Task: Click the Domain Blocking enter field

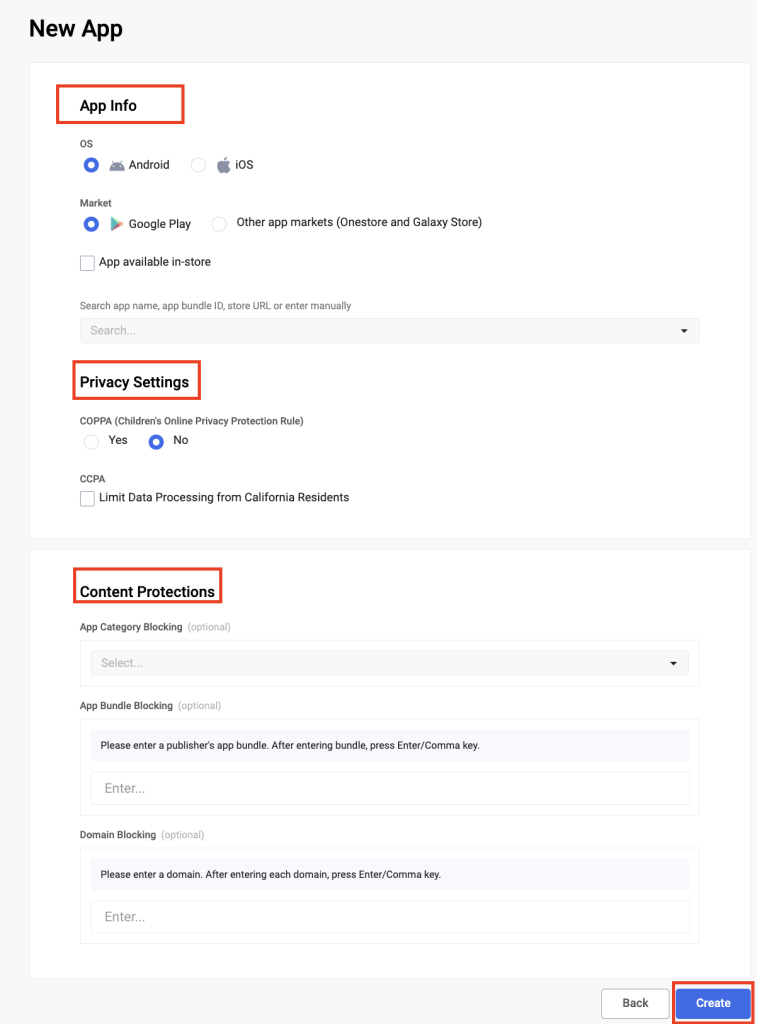Action: pyautogui.click(x=389, y=917)
